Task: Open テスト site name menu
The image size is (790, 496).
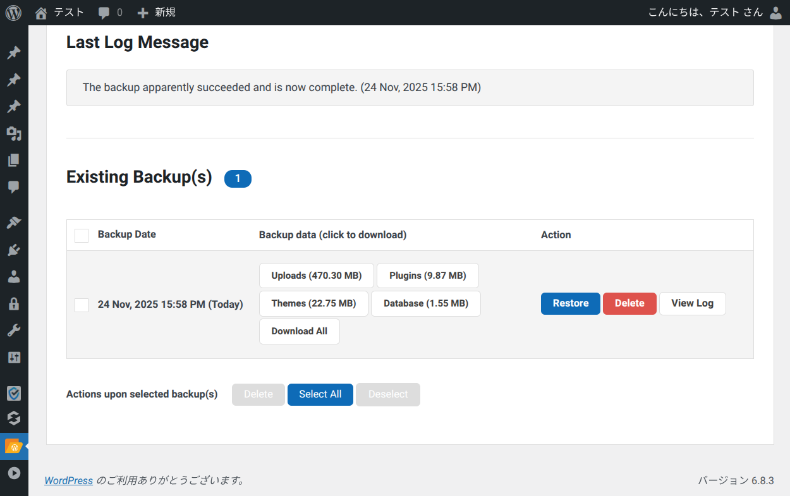Action: 69,12
